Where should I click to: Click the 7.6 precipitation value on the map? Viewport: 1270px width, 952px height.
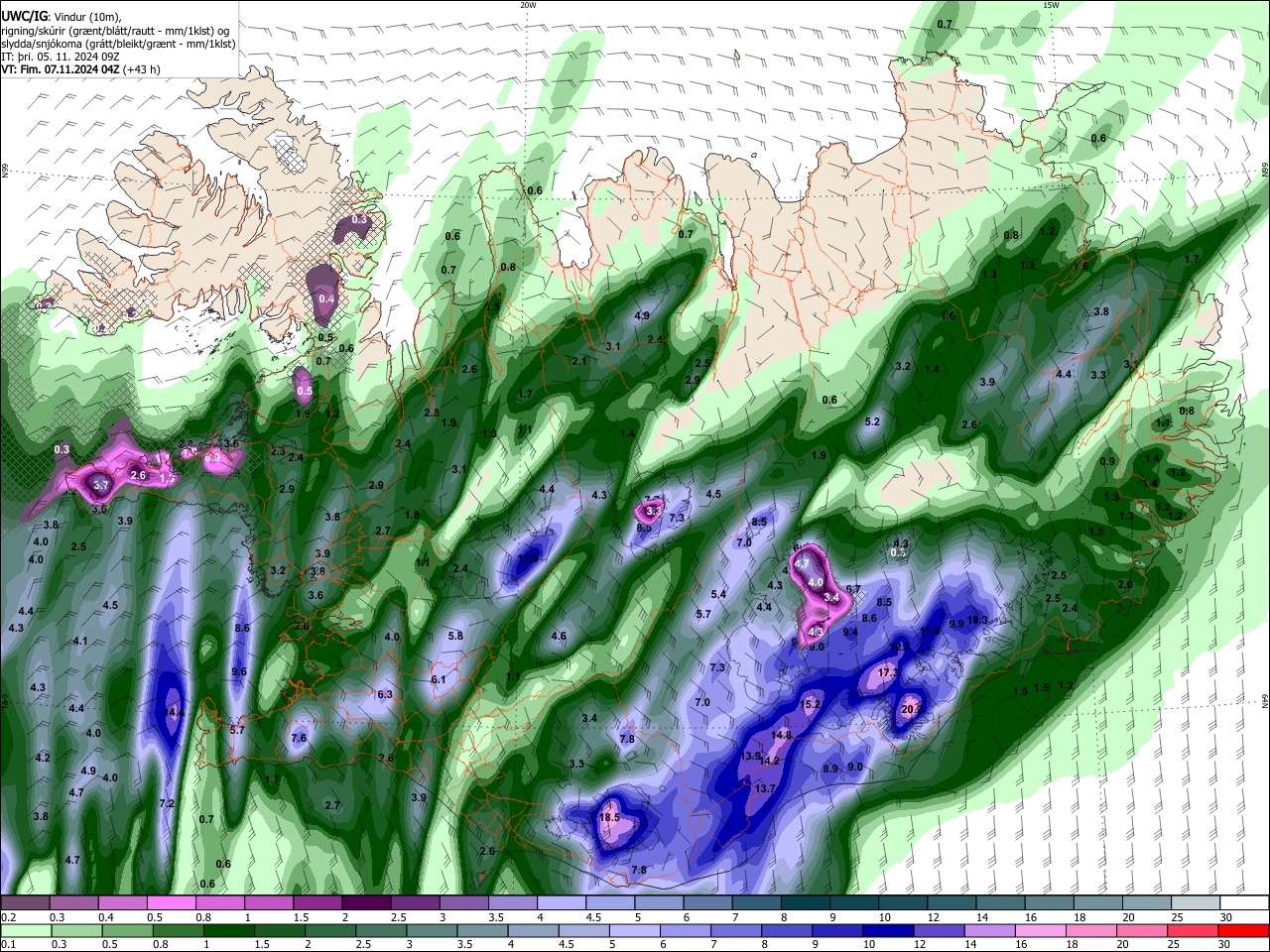click(299, 738)
